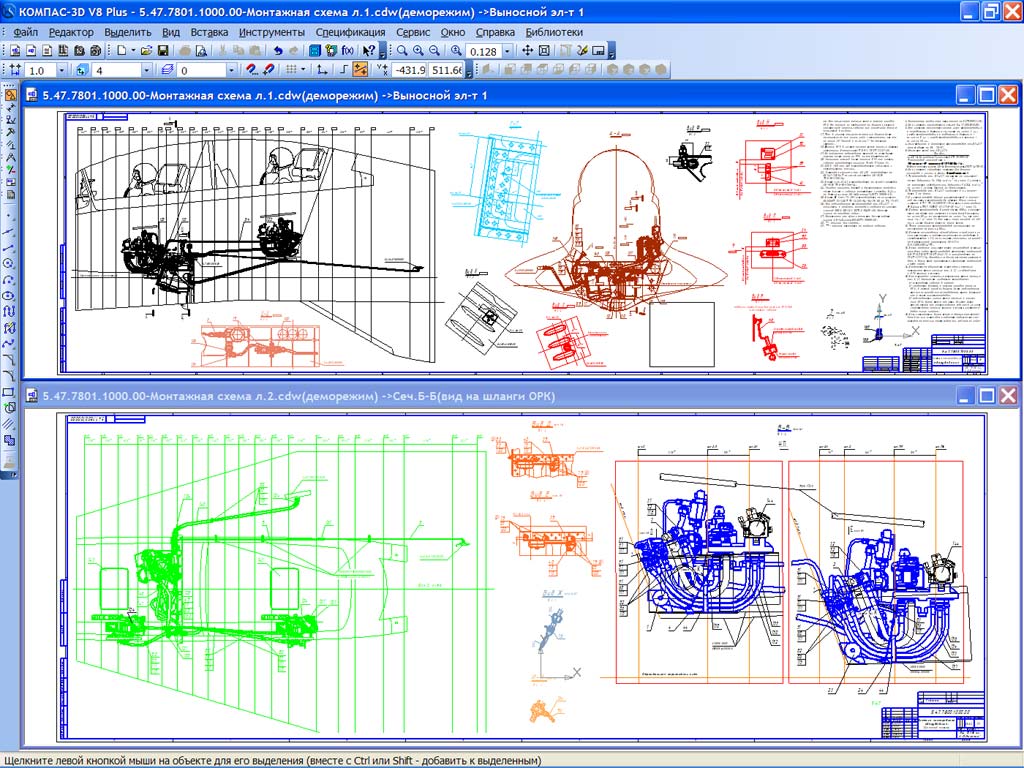Viewport: 1024px width, 768px height.
Task: Open the Сервис menu
Action: (x=413, y=32)
